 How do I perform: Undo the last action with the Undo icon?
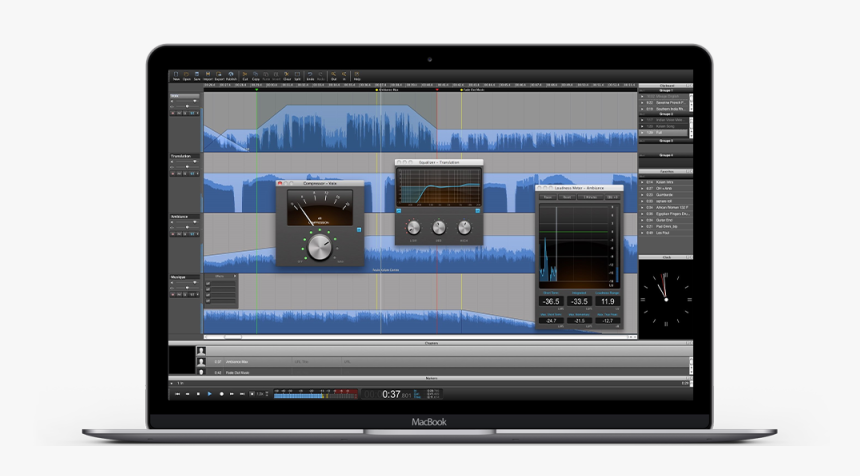(310, 76)
